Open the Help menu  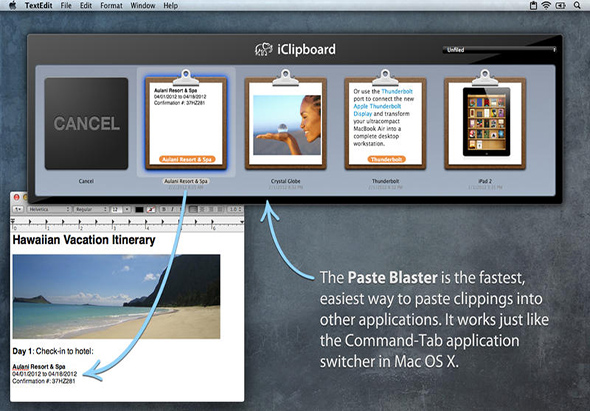170,6
